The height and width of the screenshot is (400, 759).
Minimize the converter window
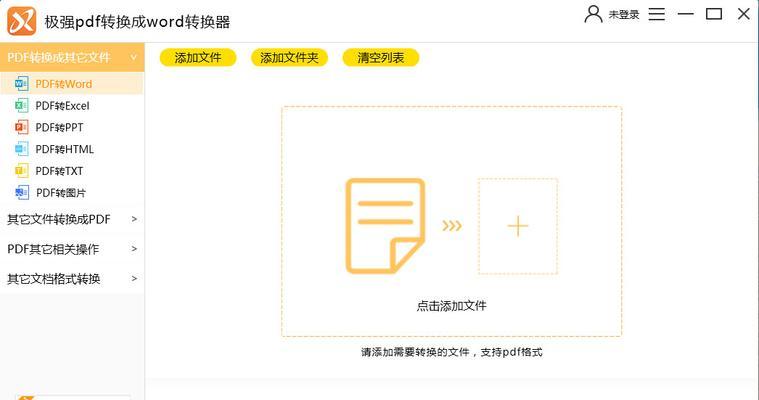coord(685,14)
